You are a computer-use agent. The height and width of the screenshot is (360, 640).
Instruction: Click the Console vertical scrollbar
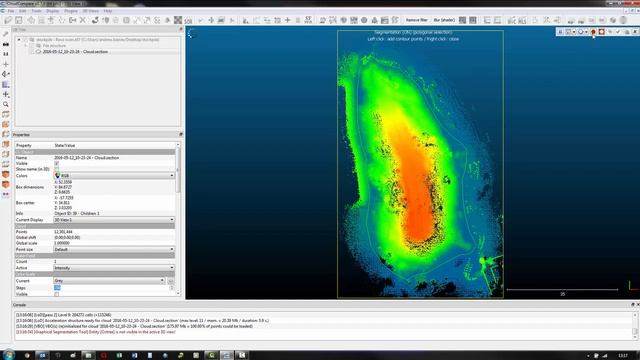(x=635, y=326)
